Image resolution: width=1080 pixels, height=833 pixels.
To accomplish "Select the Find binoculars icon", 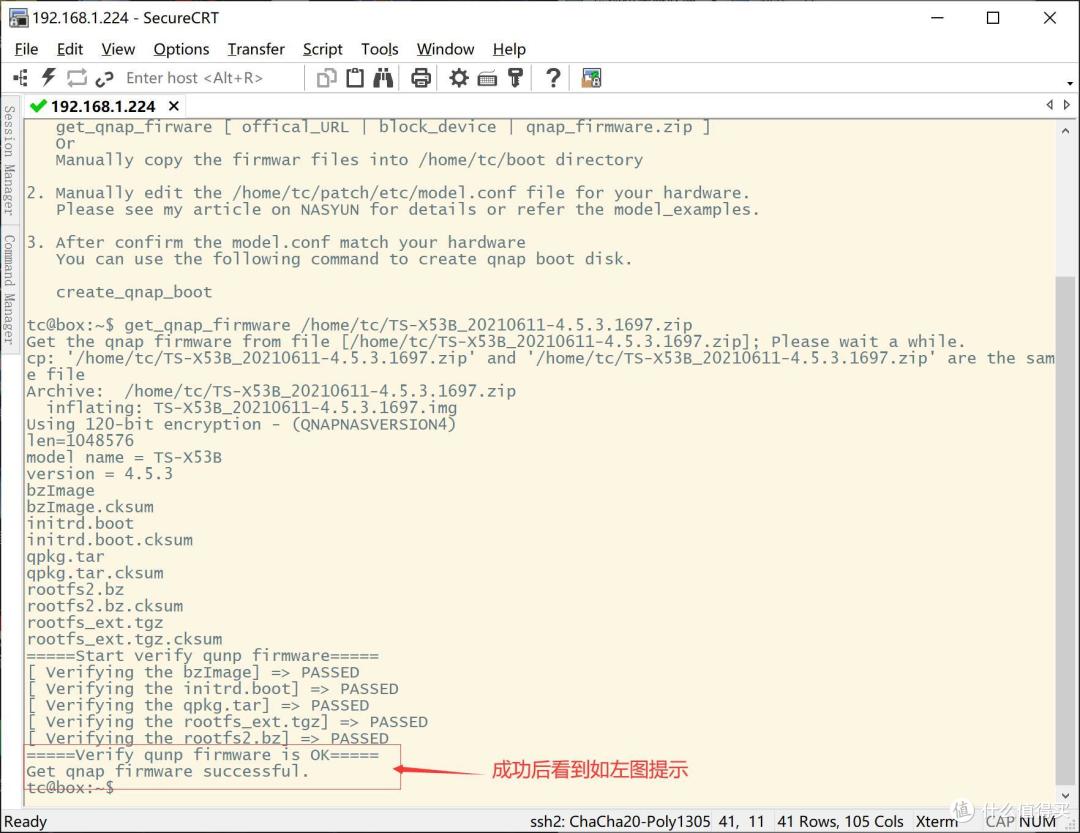I will tap(383, 78).
